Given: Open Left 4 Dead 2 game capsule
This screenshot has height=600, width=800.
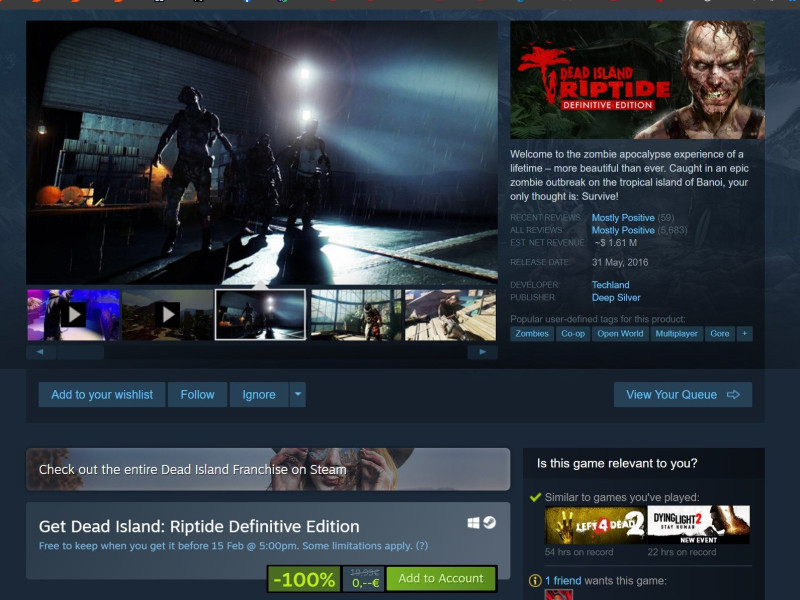Looking at the screenshot, I should [596, 524].
